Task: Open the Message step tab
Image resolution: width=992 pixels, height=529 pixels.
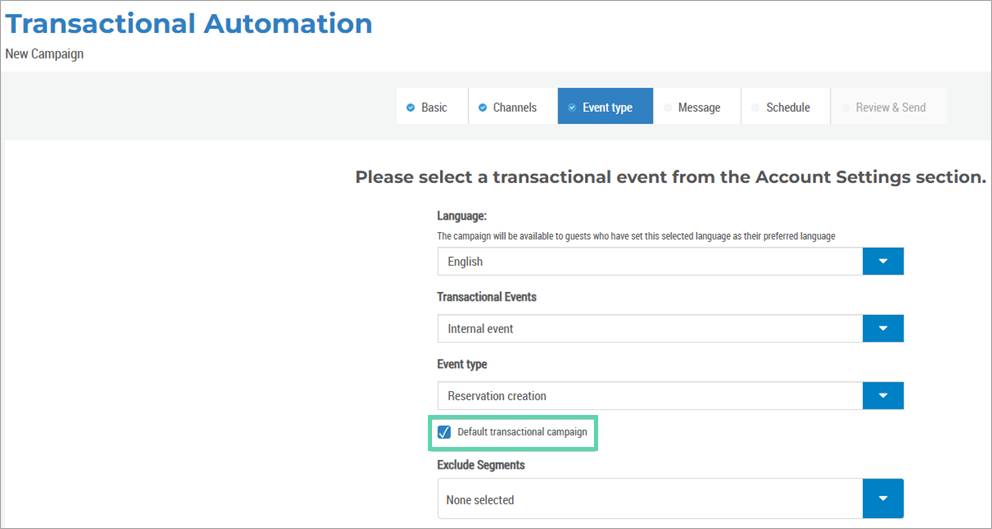Action: (x=697, y=106)
